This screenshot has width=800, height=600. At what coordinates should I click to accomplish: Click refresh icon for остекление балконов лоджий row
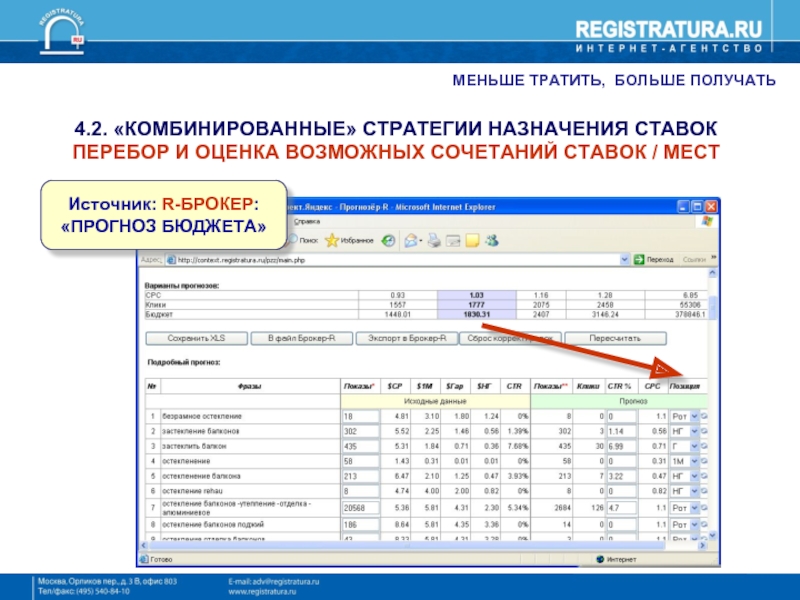click(x=704, y=524)
